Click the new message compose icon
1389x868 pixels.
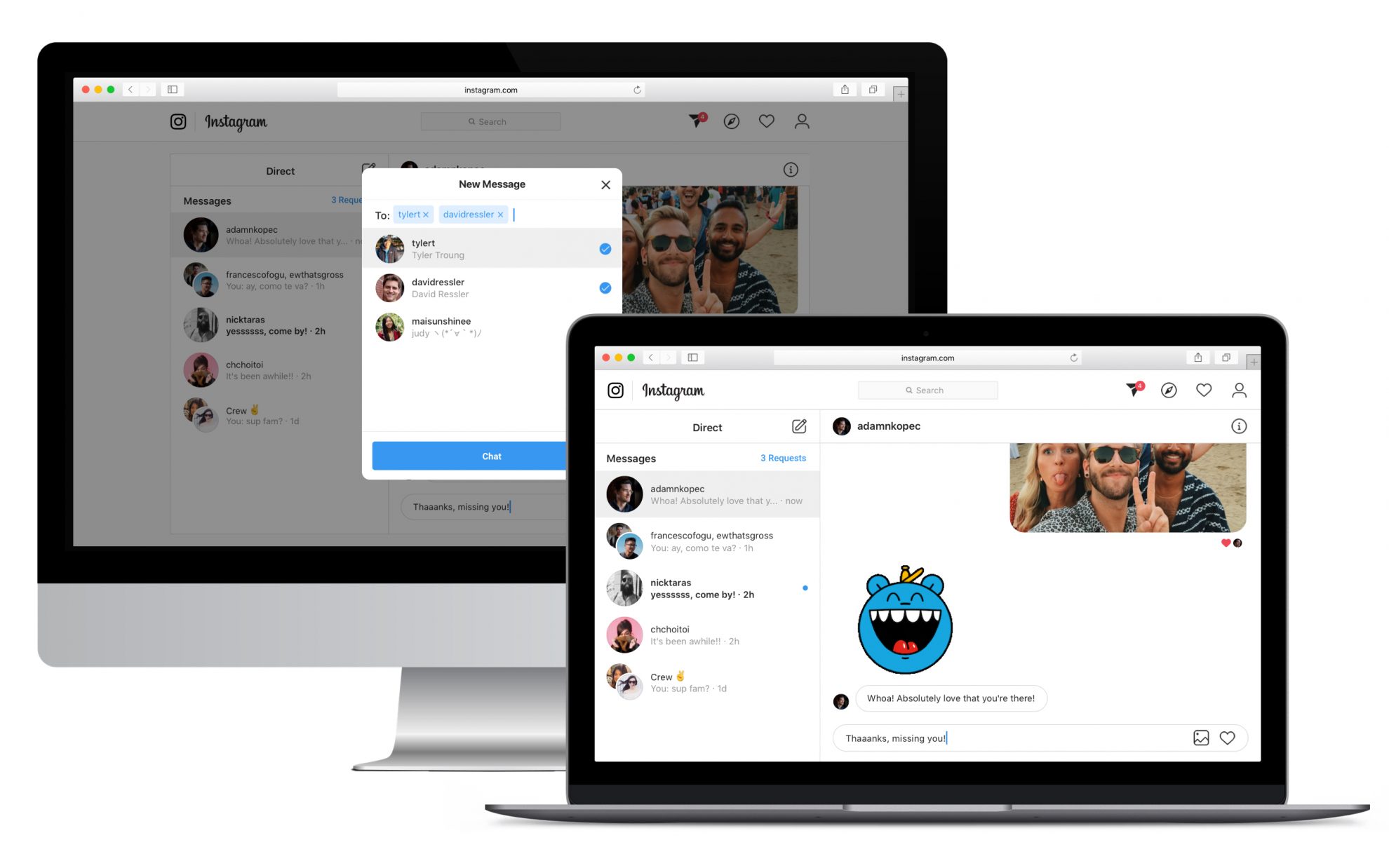coord(799,426)
